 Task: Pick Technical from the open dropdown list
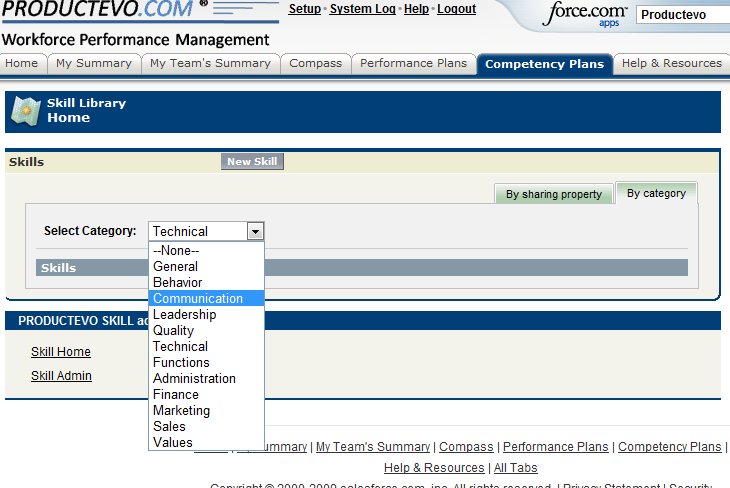pyautogui.click(x=206, y=346)
